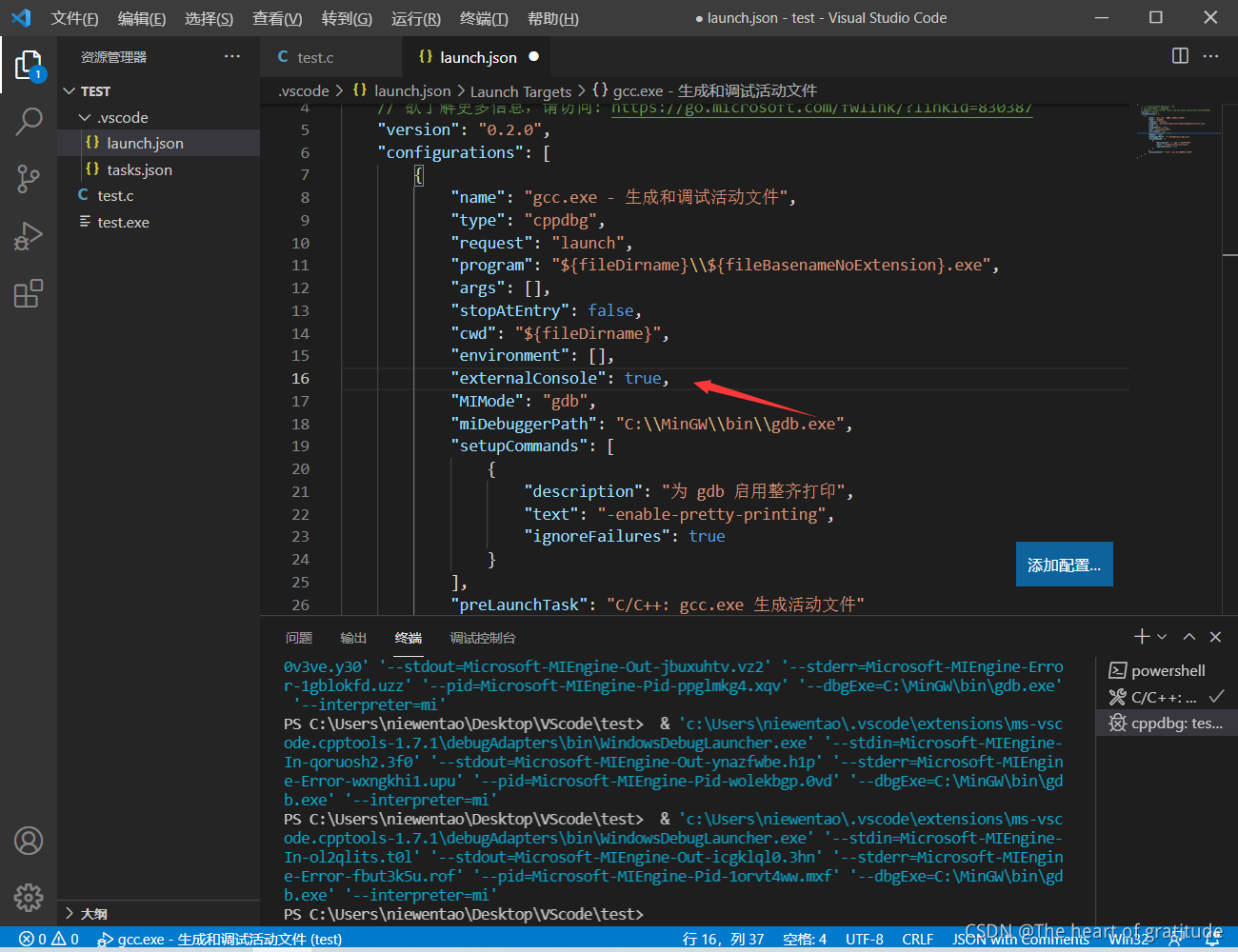Switch to the 输出 Output panel tab
The height and width of the screenshot is (952, 1238).
click(353, 638)
